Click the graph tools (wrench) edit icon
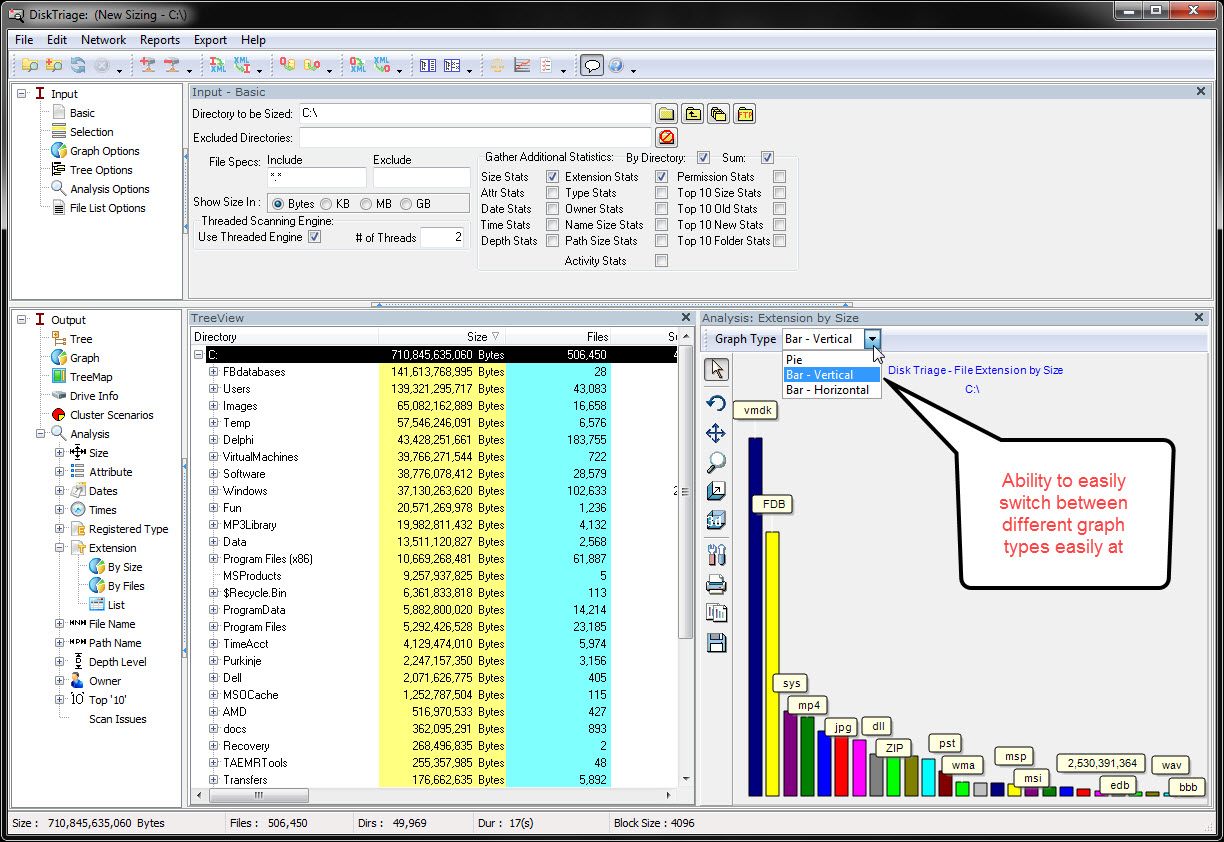 coord(717,555)
